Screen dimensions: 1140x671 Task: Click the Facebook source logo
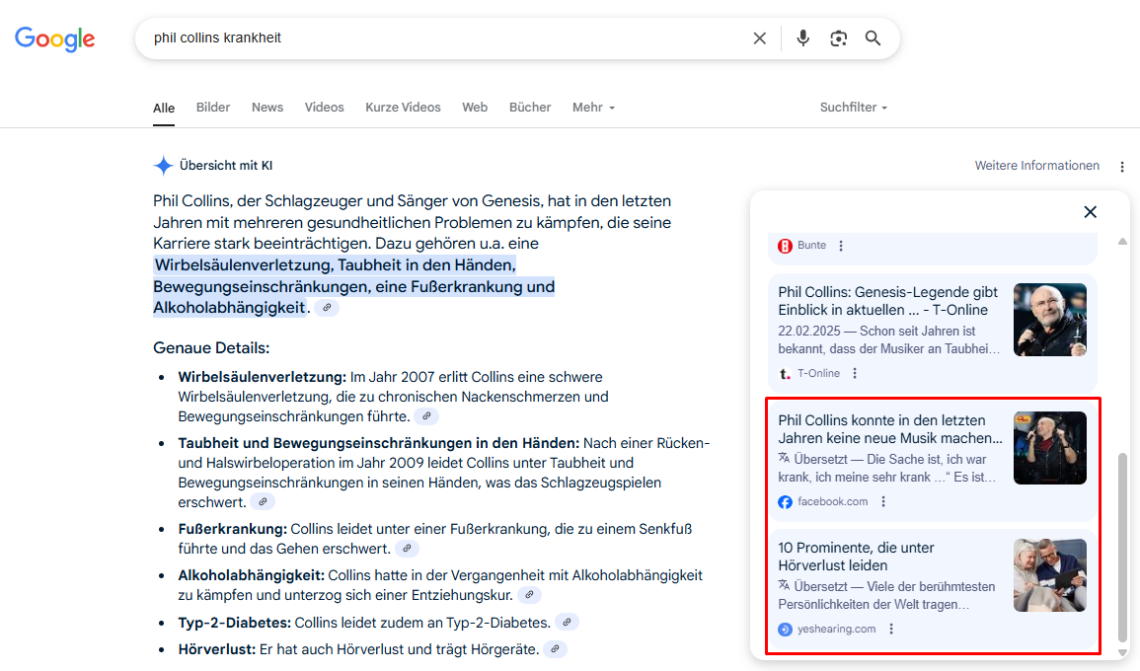[x=785, y=502]
